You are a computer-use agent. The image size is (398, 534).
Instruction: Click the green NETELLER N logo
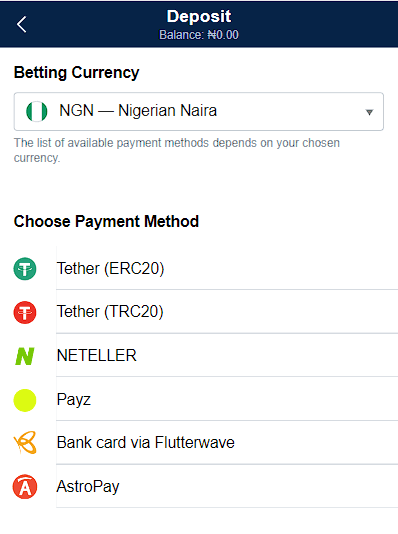tap(25, 356)
